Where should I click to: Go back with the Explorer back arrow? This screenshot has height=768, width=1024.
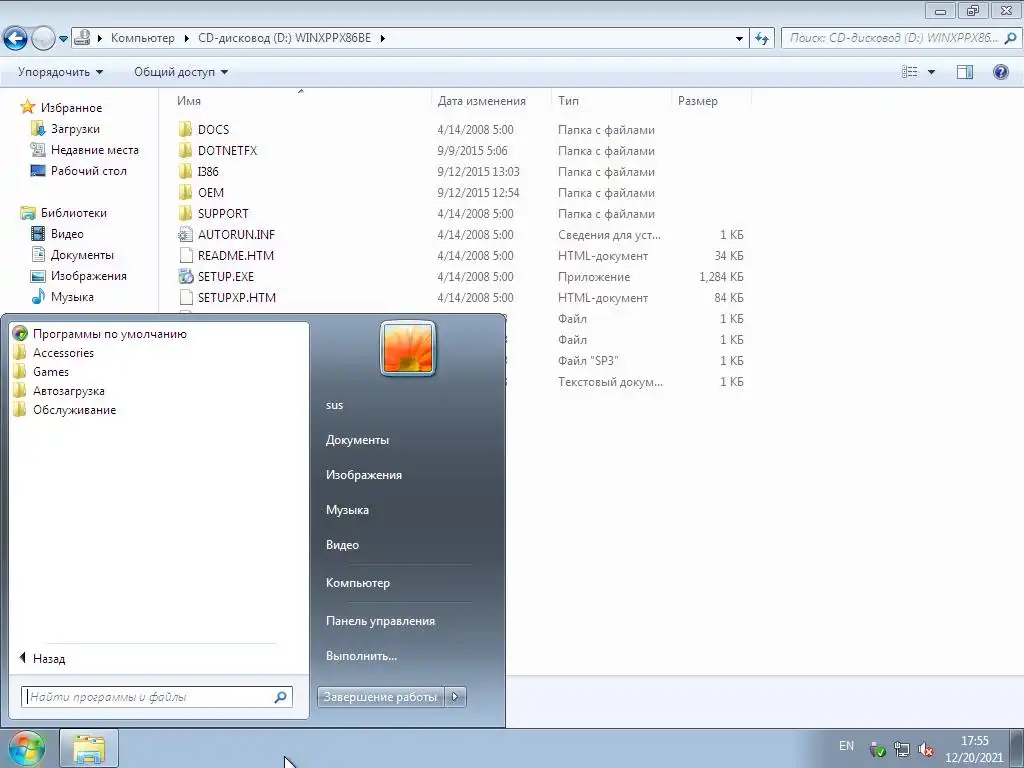point(16,39)
